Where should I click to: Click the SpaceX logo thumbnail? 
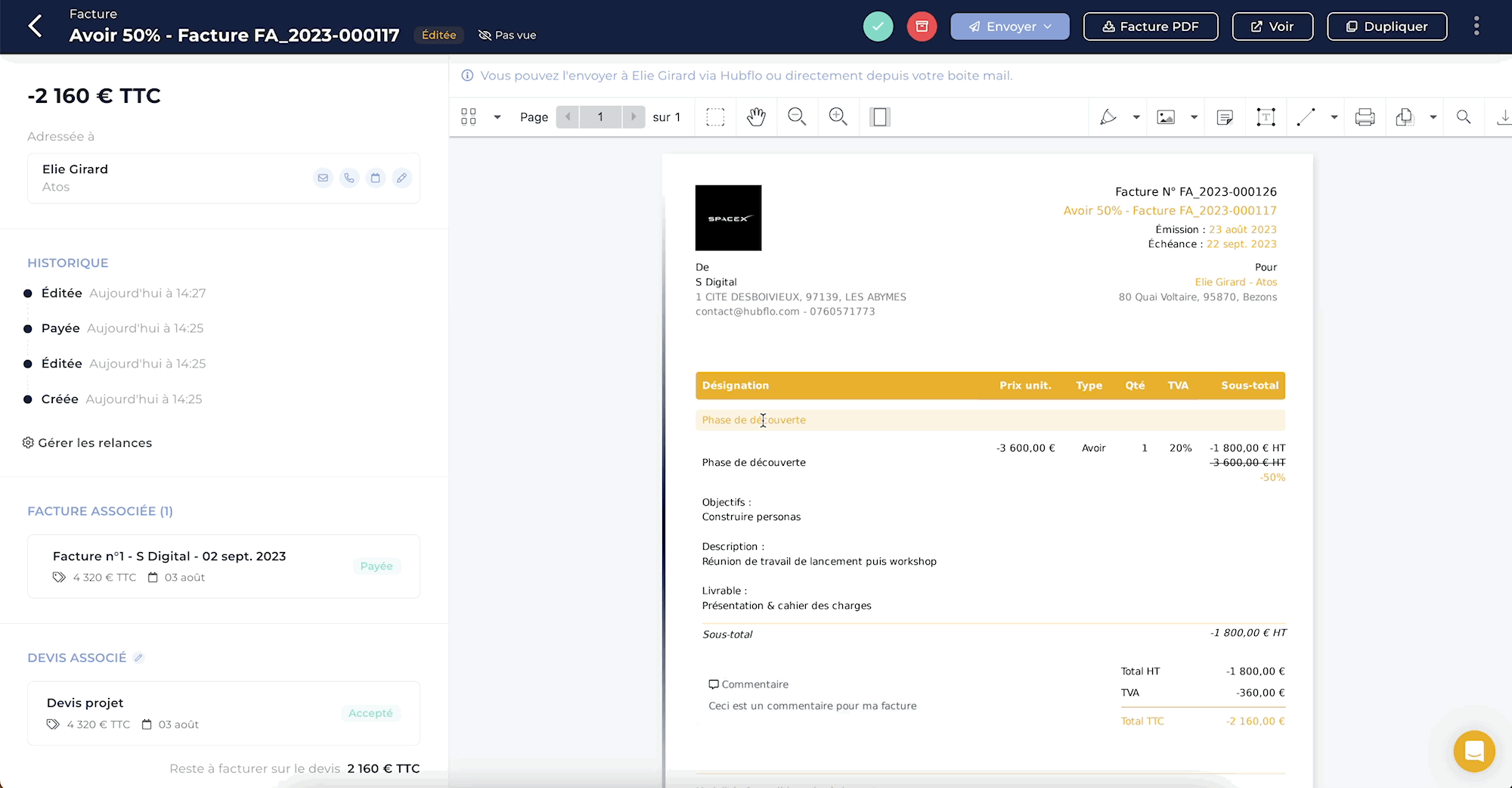click(x=728, y=218)
